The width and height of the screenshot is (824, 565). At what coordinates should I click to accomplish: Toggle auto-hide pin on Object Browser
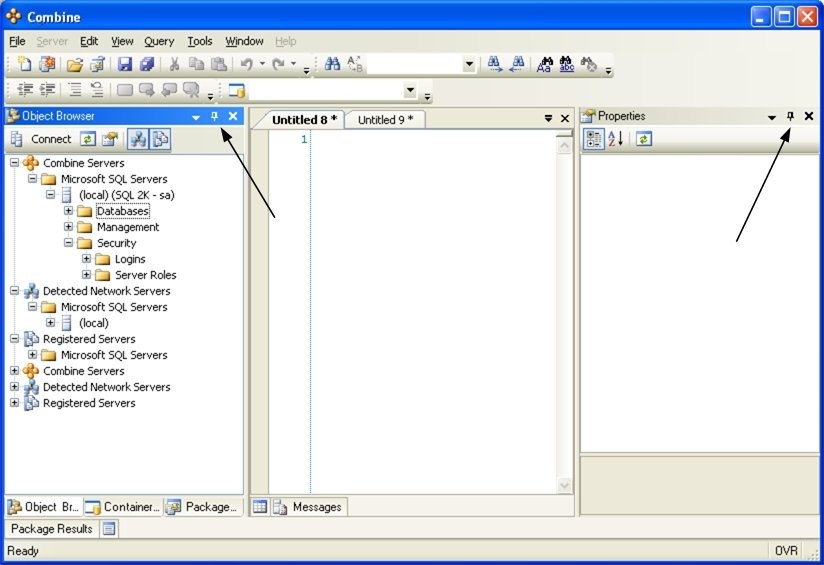(214, 117)
